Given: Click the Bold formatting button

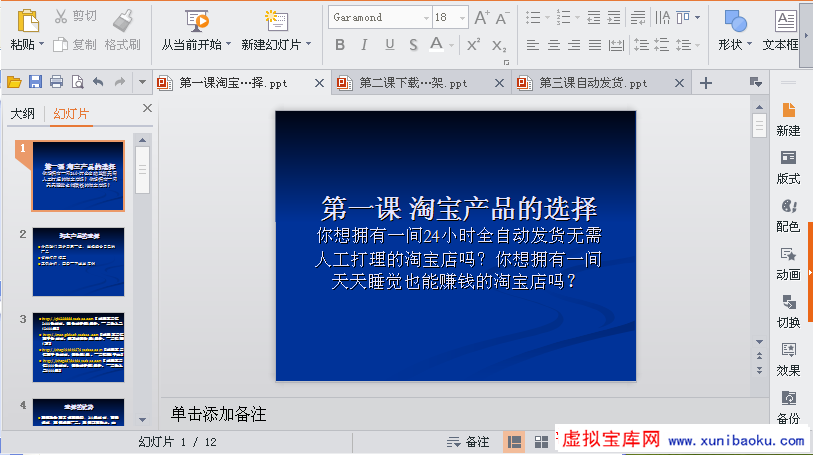Looking at the screenshot, I should pos(340,45).
